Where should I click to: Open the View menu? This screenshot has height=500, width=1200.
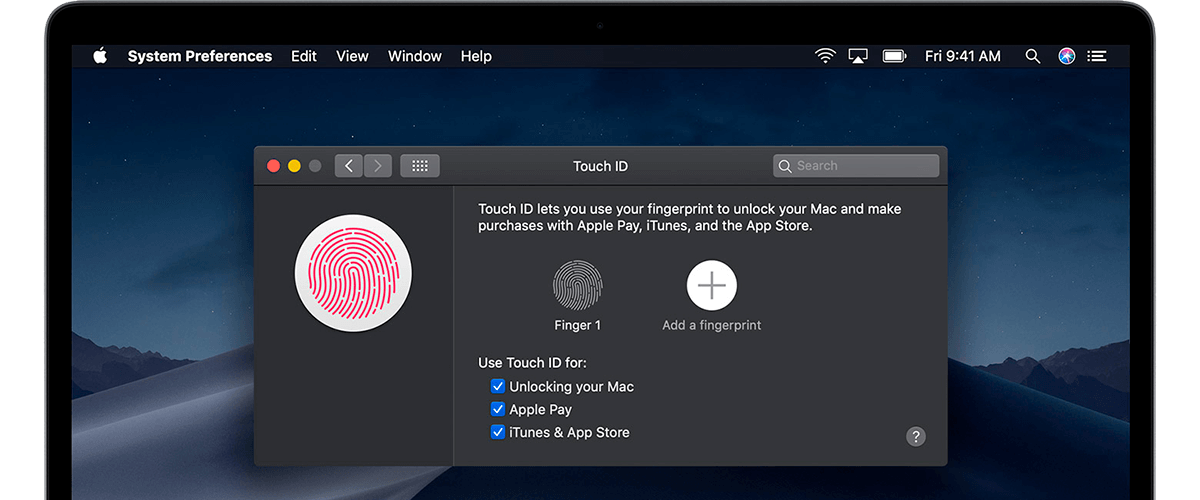pyautogui.click(x=352, y=56)
